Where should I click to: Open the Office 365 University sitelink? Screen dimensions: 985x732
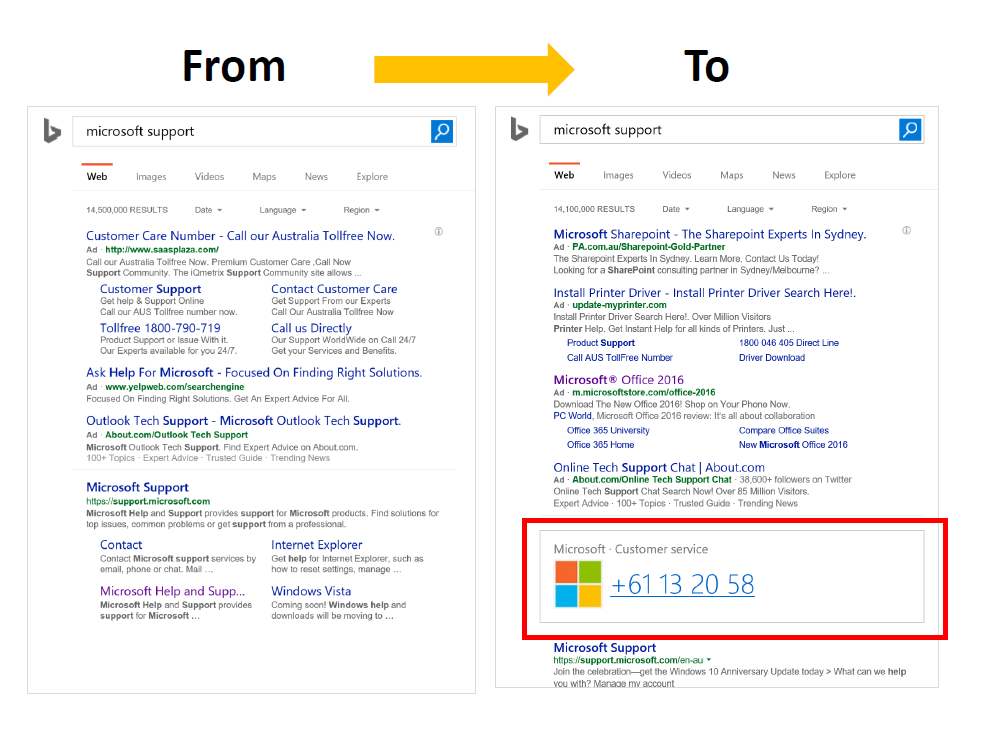point(607,430)
